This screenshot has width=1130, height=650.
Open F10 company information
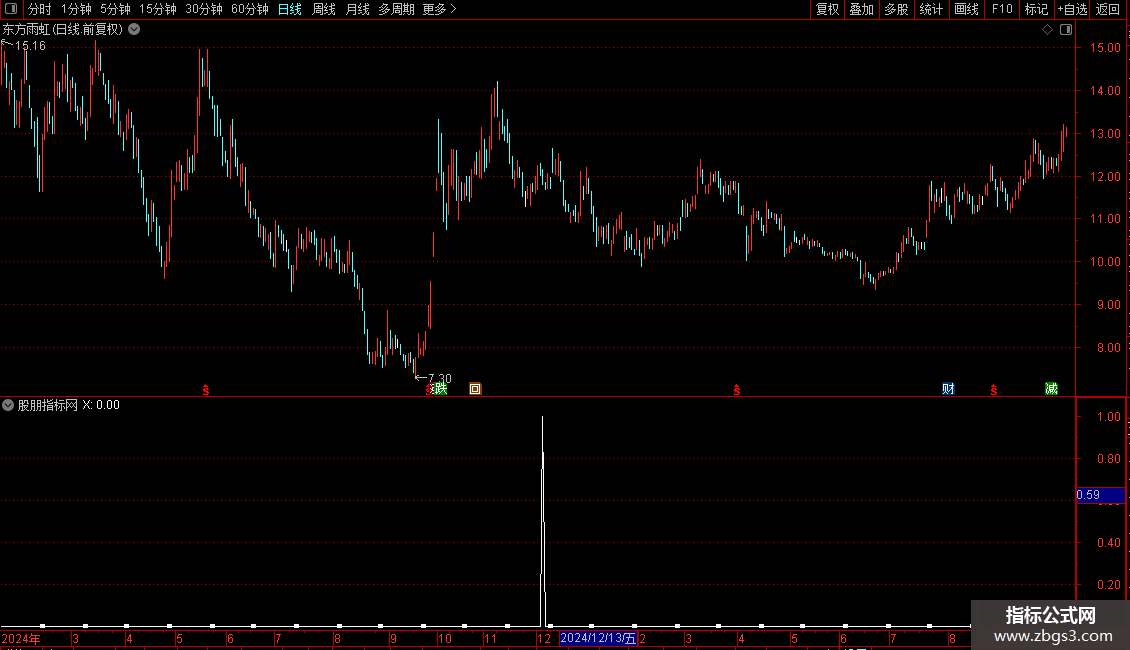[1002, 9]
